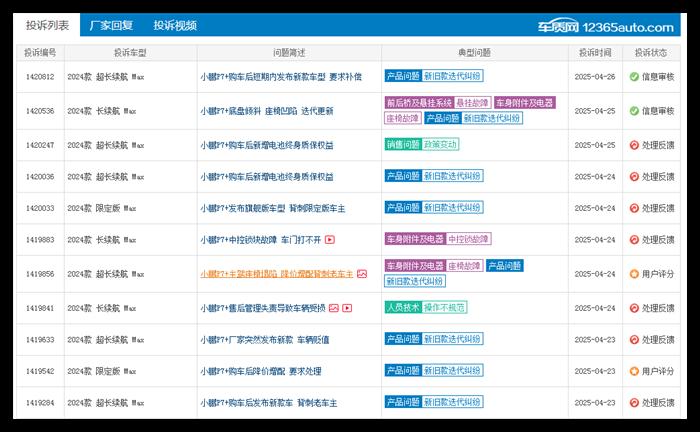Click the 销售问题 tag
Image resolution: width=700 pixels, height=432 pixels.
click(403, 144)
